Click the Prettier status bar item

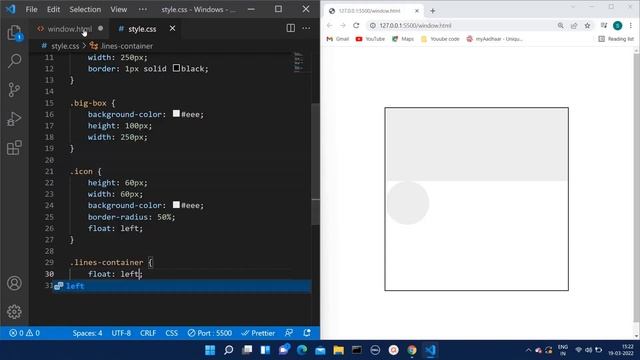pyautogui.click(x=258, y=333)
